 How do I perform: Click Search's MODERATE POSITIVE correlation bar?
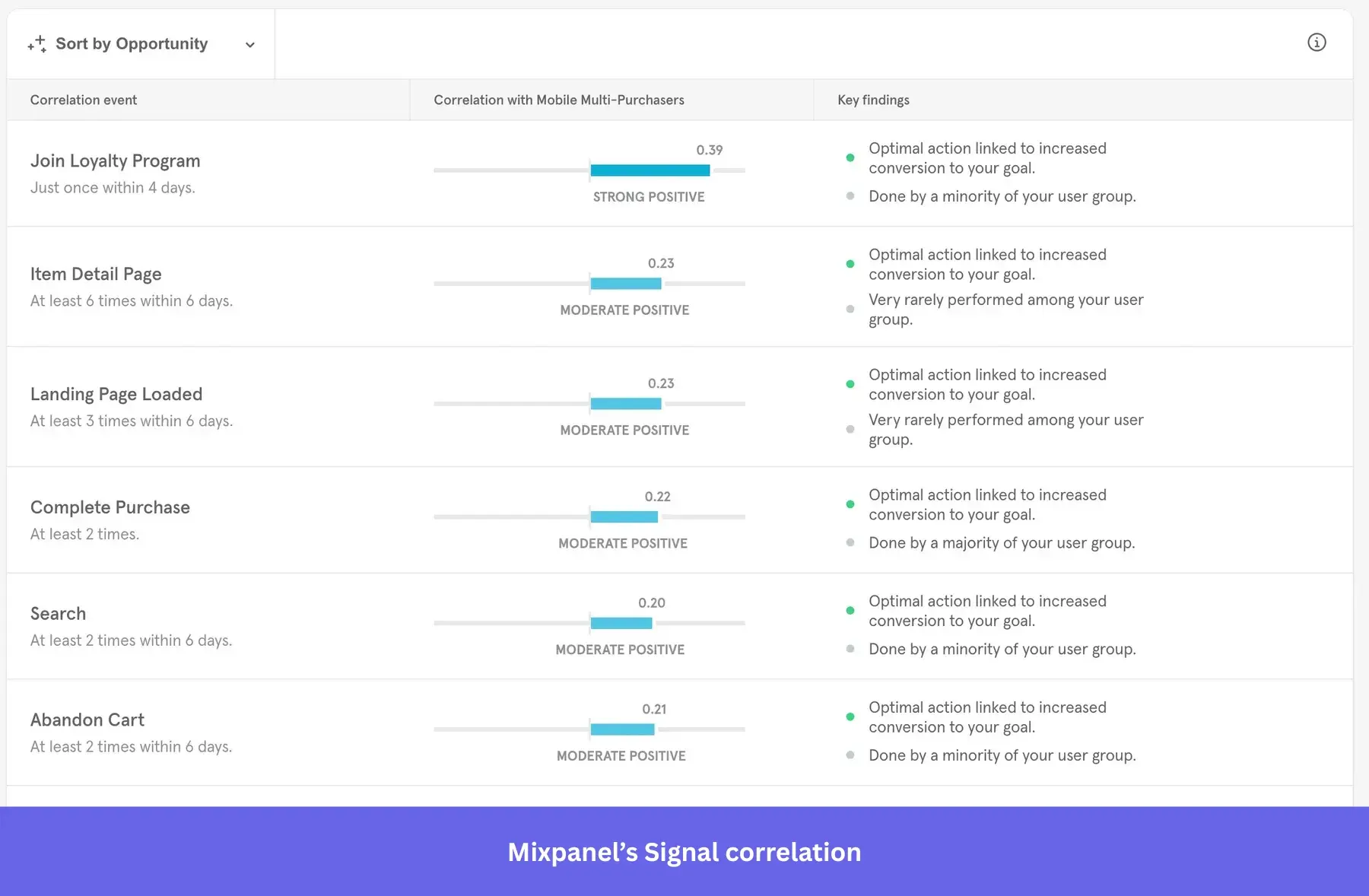coord(620,622)
